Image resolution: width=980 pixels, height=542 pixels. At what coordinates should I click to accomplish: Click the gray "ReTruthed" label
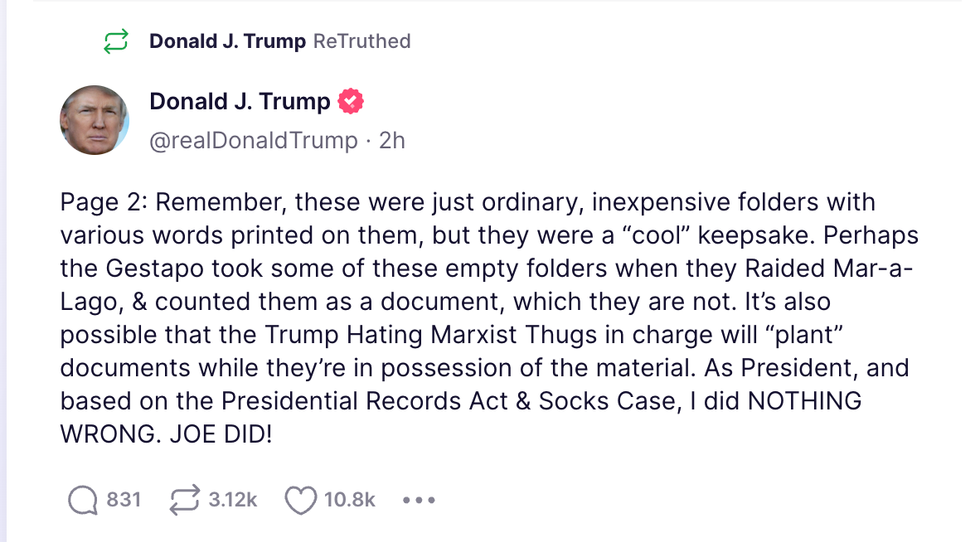click(362, 42)
